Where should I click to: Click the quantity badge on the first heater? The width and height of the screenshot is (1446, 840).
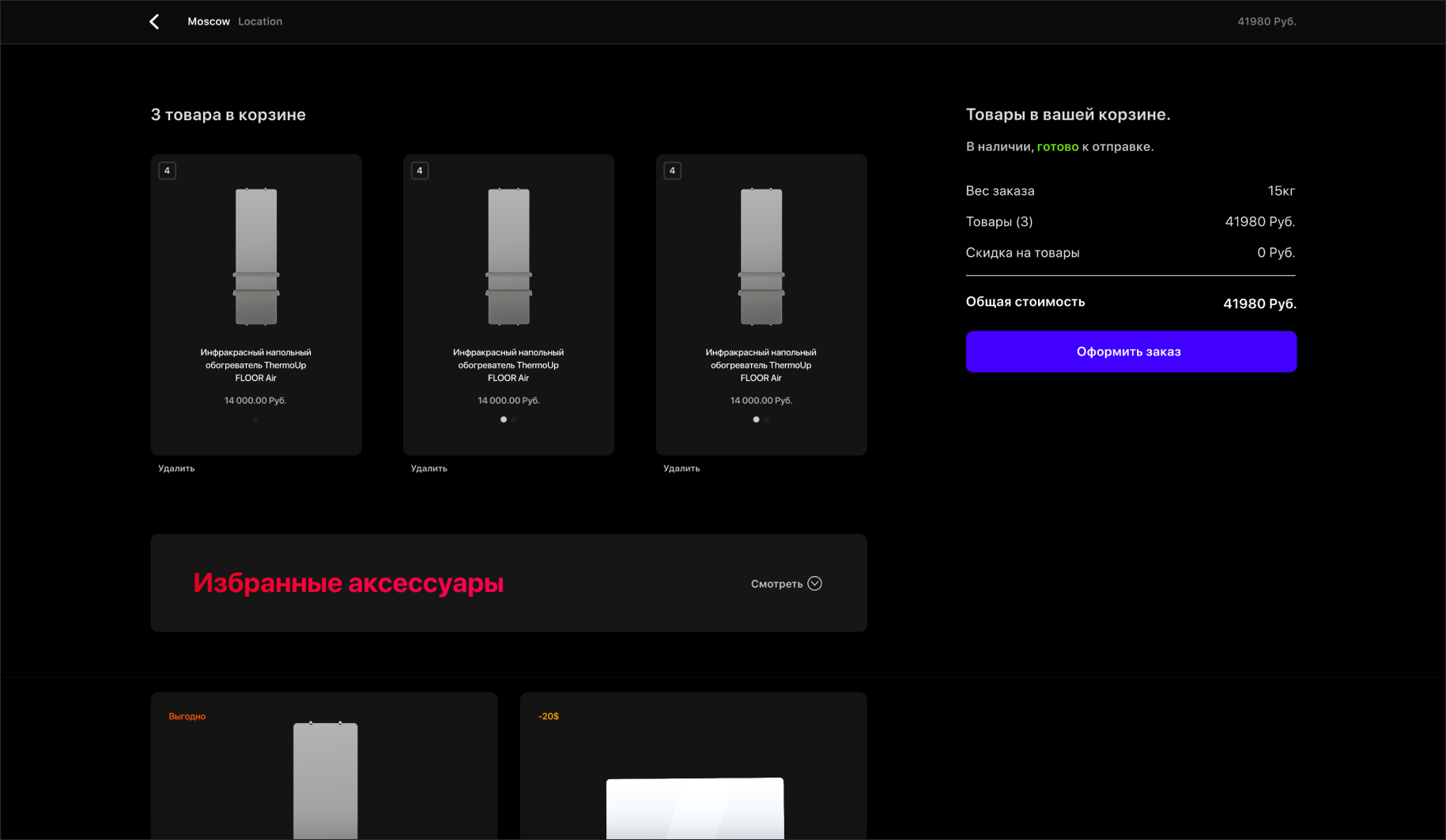pyautogui.click(x=167, y=171)
